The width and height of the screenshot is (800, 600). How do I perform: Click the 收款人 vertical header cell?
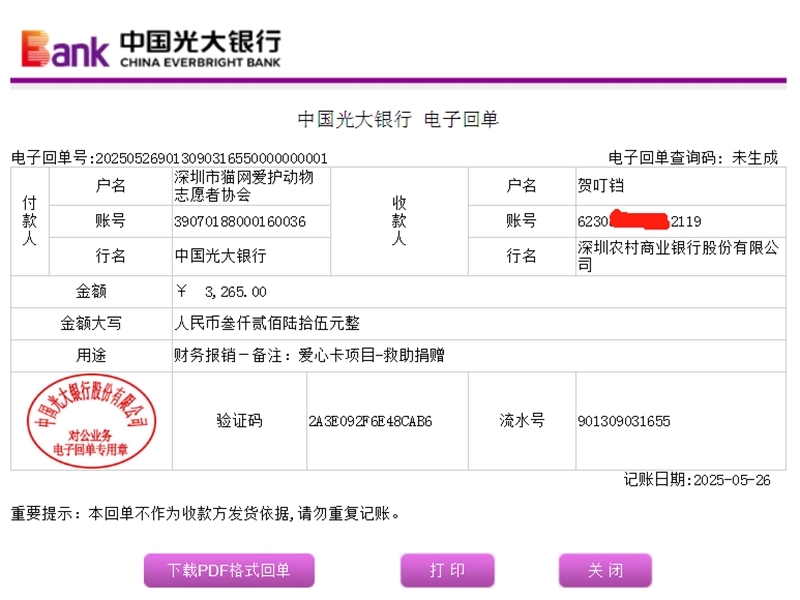(399, 221)
